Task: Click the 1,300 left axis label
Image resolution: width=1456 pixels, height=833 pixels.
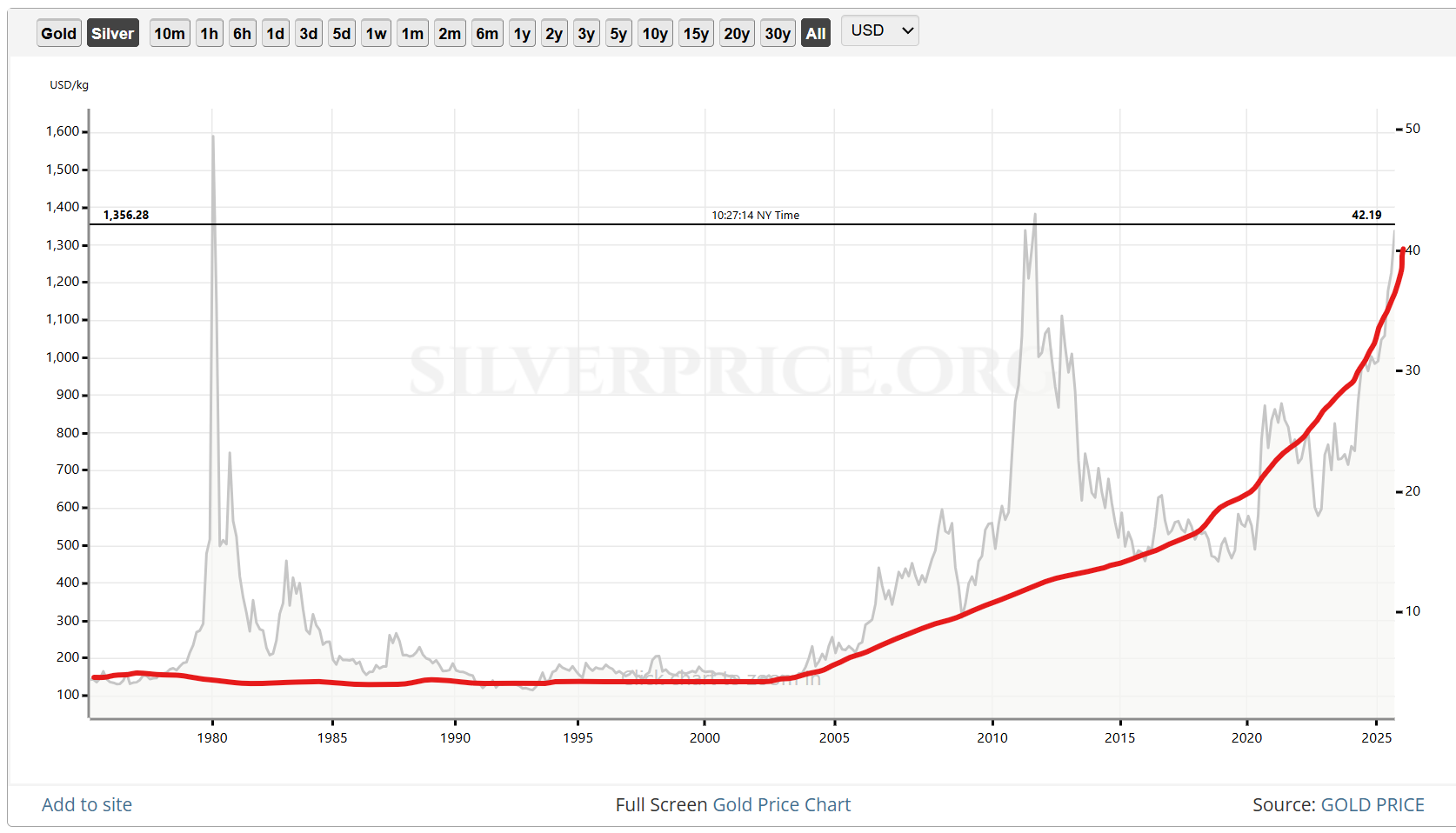Action: [x=63, y=245]
